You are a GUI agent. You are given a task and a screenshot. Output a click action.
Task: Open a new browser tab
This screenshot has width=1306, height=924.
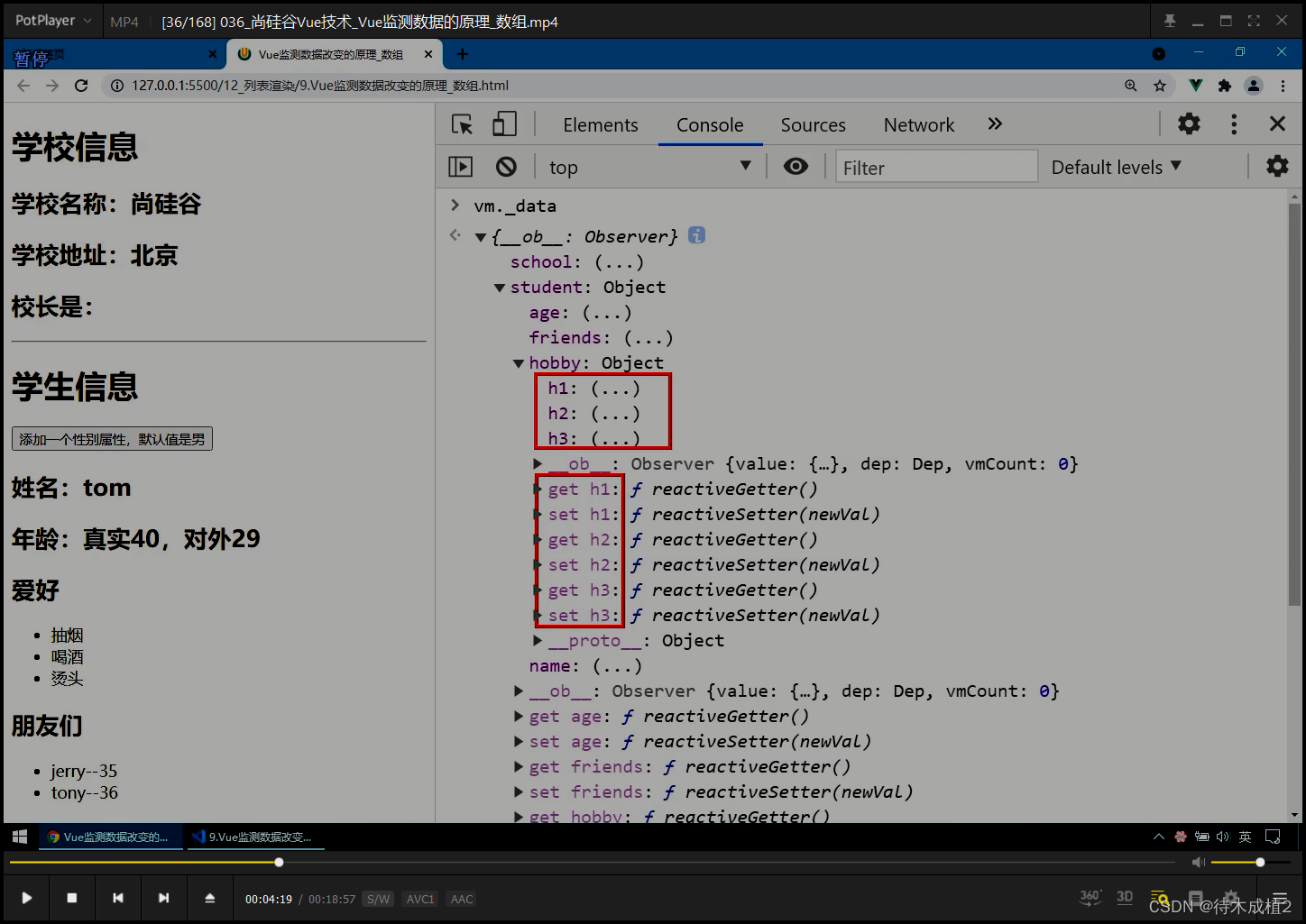pos(463,54)
